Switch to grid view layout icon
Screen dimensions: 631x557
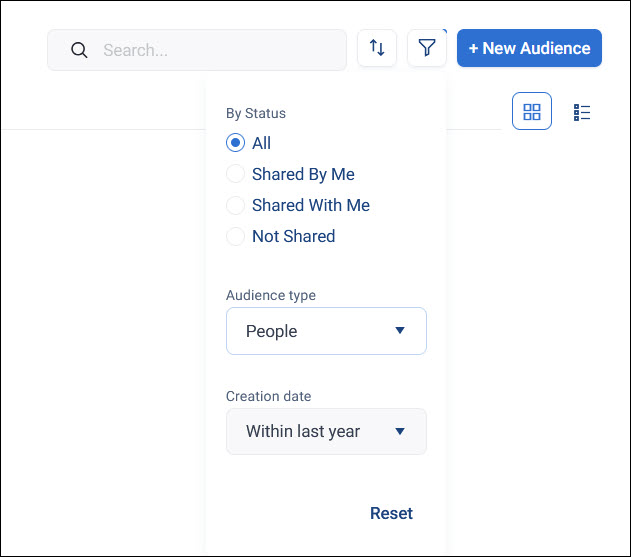532,111
